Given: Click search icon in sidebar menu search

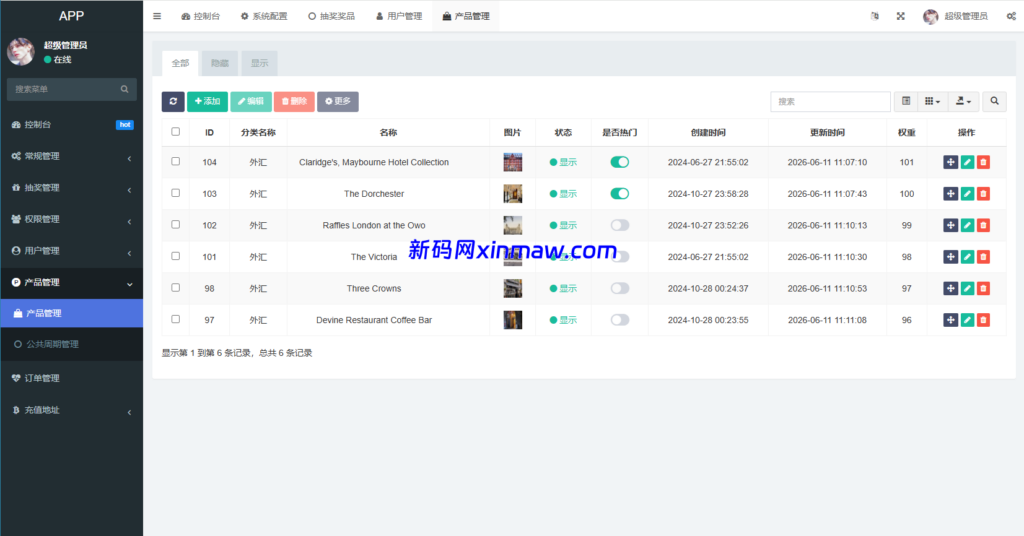Looking at the screenshot, I should click(124, 89).
